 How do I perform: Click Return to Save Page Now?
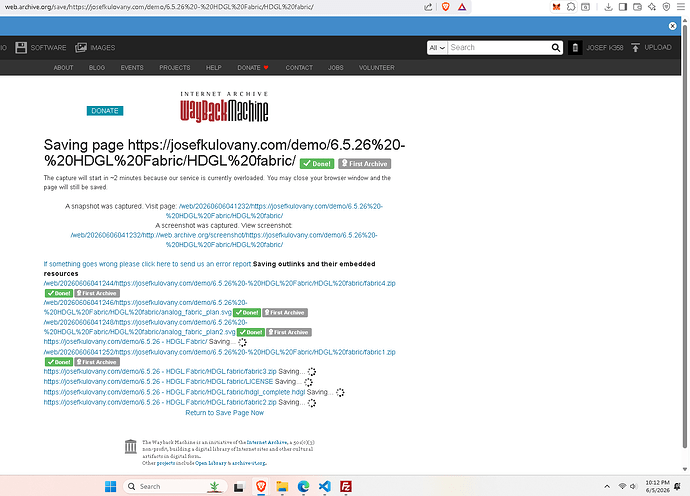[x=224, y=413]
